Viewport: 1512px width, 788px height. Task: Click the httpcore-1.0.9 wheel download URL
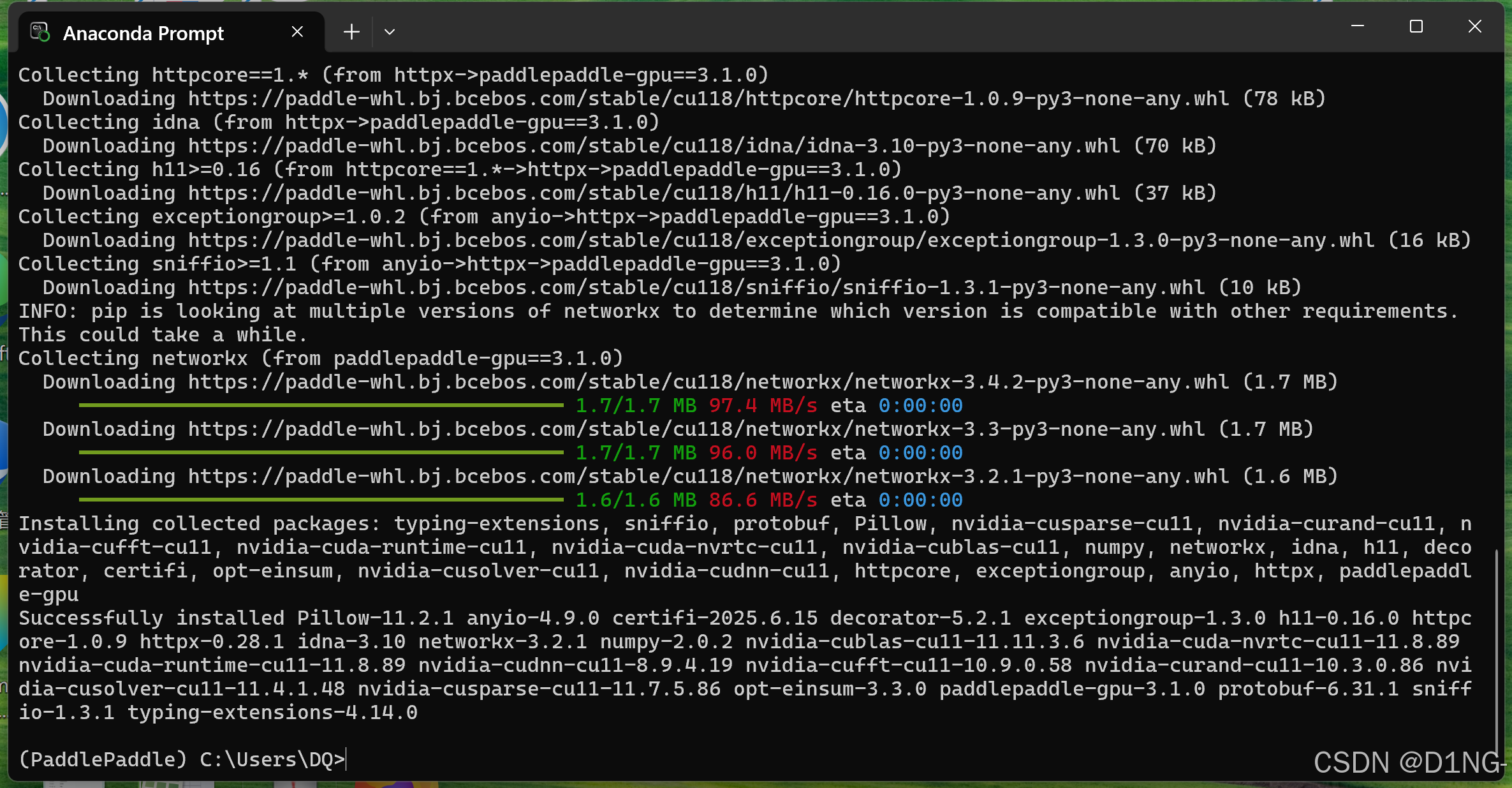tap(701, 98)
